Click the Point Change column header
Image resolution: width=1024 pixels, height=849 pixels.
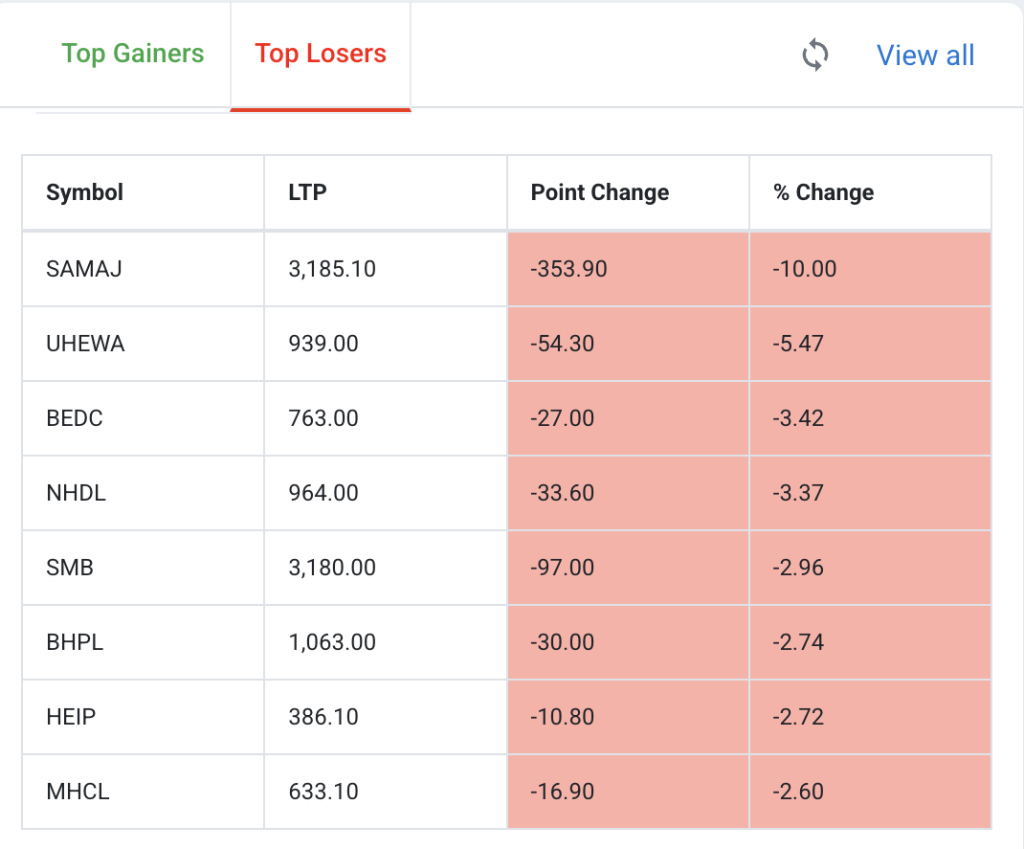600,192
